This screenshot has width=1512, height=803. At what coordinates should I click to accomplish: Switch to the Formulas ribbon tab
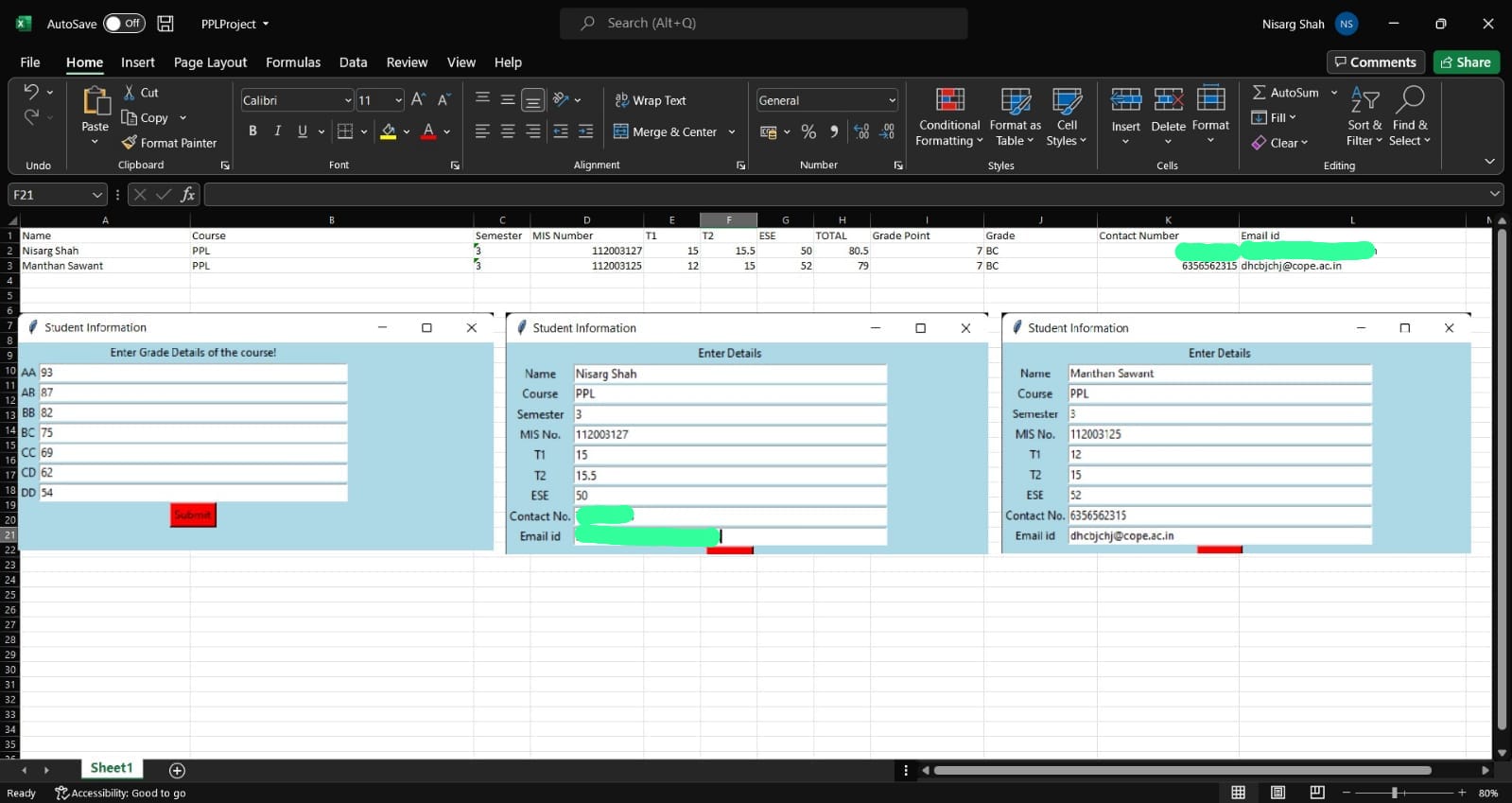(x=293, y=62)
